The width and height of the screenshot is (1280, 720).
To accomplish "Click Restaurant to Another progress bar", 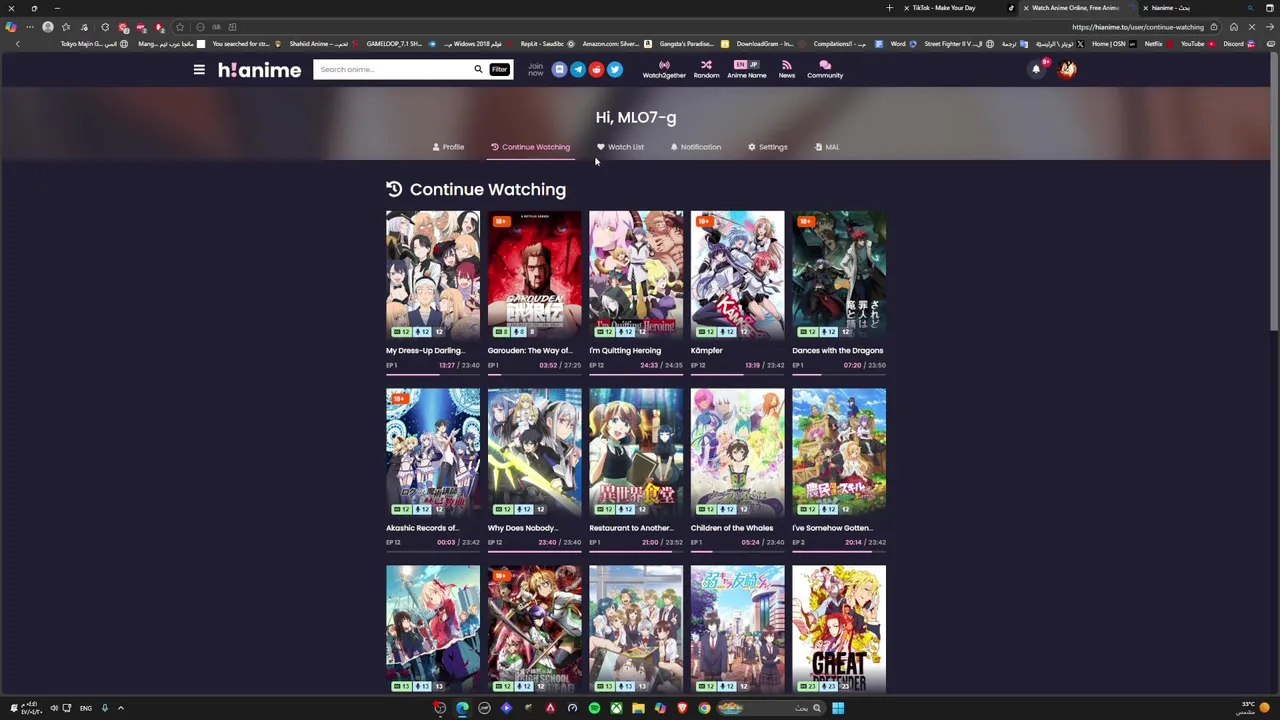I will pos(636,551).
